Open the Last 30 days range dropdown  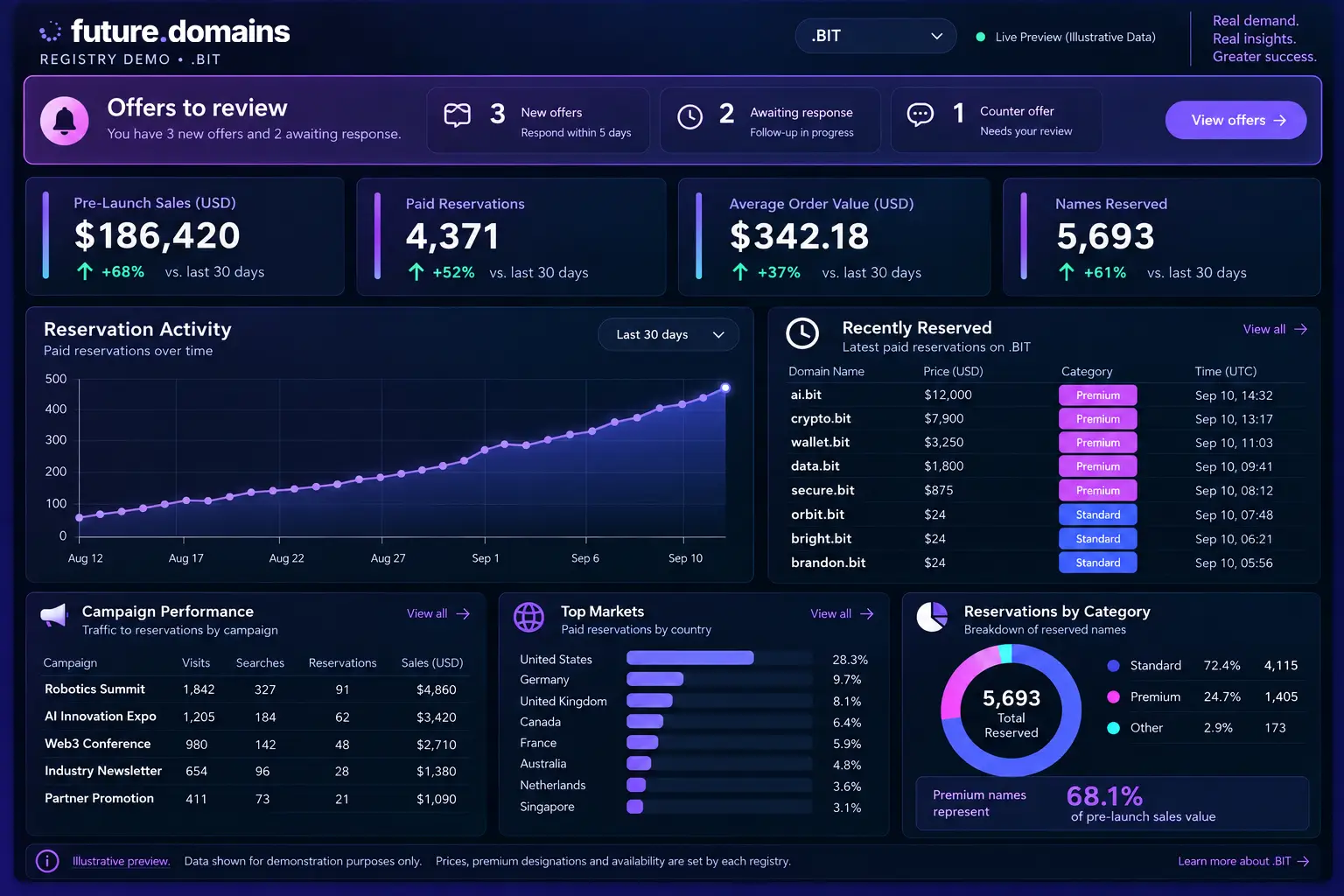(x=668, y=334)
